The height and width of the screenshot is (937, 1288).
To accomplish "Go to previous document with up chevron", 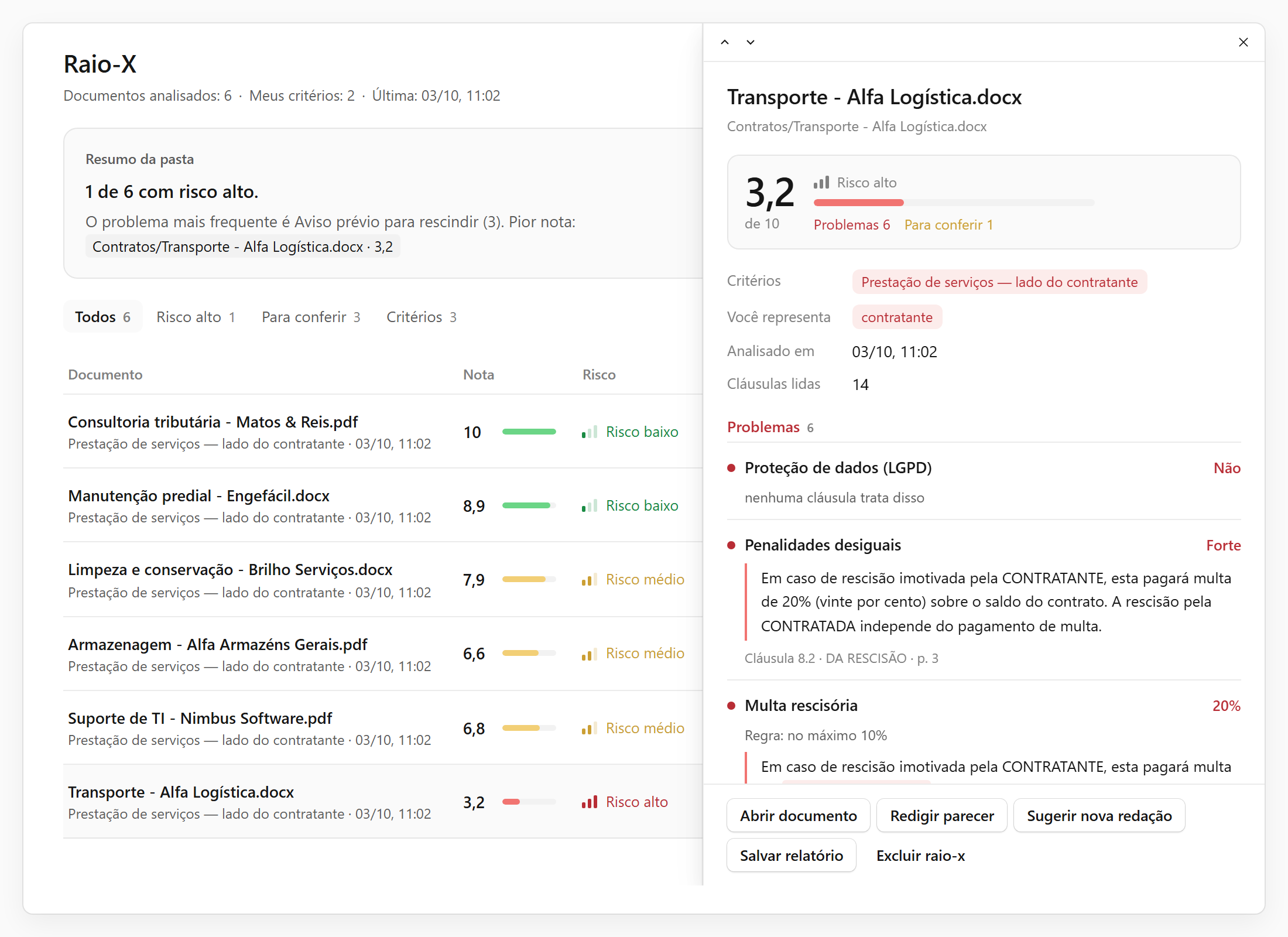I will [725, 42].
